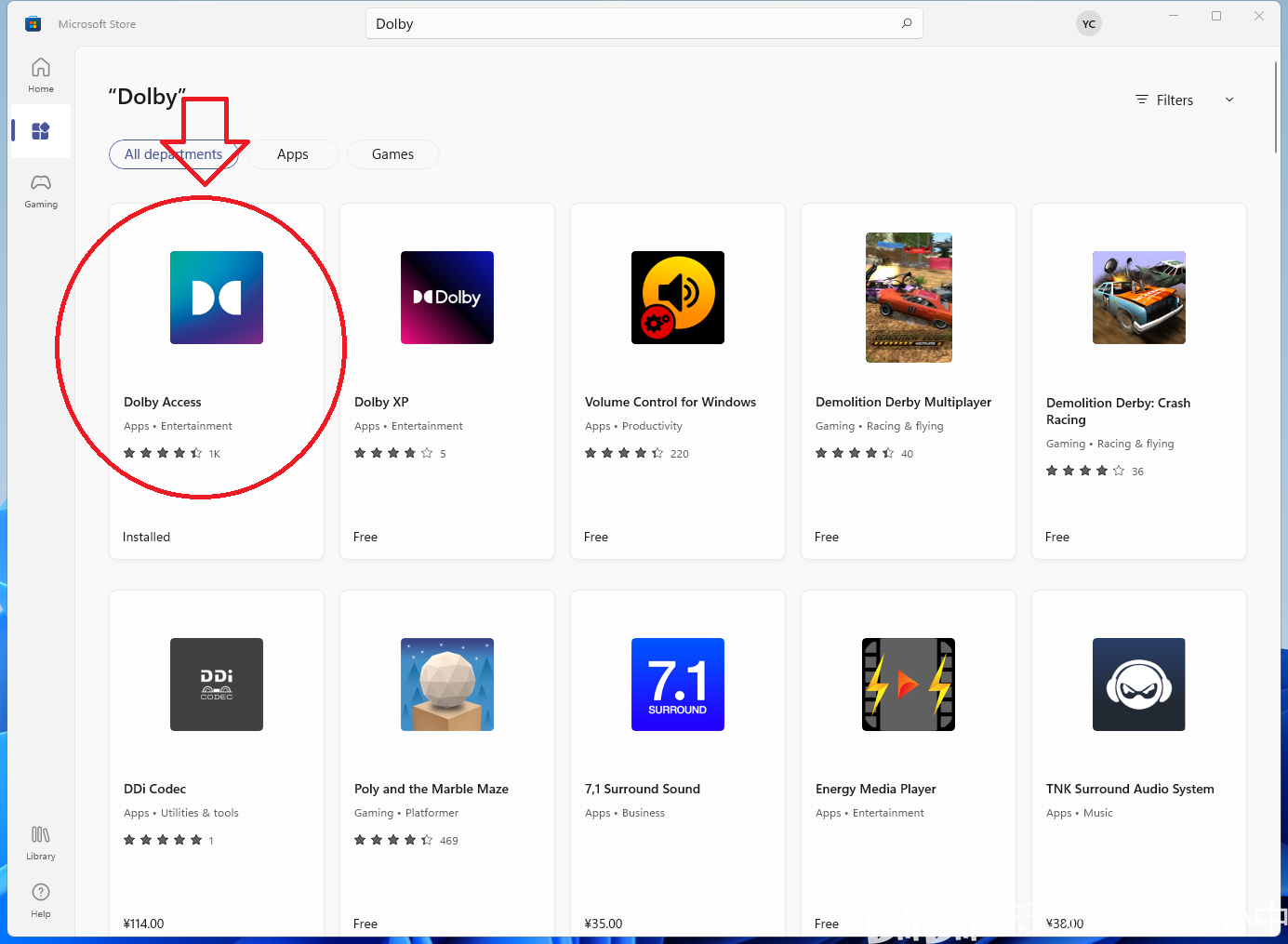
Task: Open Help in the sidebar
Action: (x=41, y=900)
